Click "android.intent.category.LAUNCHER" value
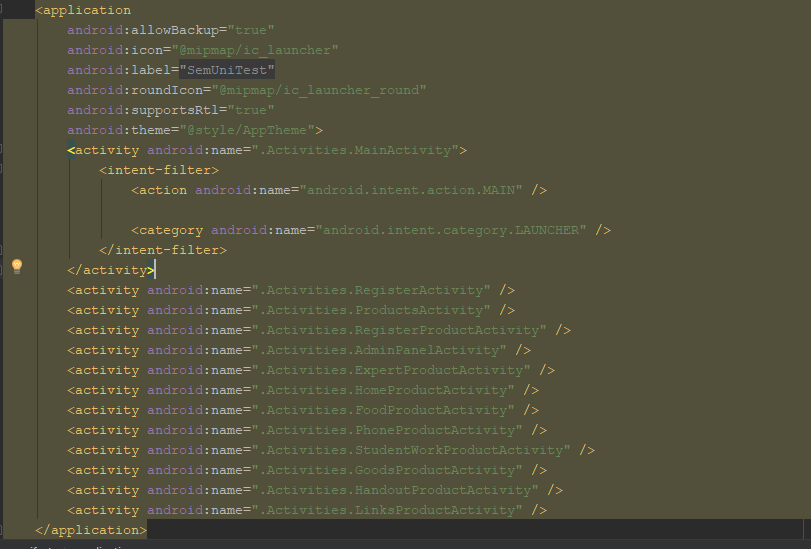The image size is (811, 549). [x=451, y=230]
